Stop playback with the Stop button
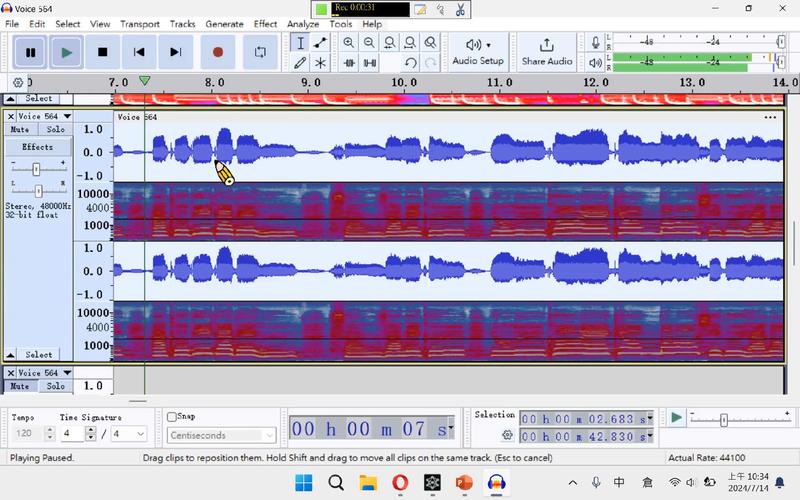The image size is (800, 500). [x=103, y=52]
